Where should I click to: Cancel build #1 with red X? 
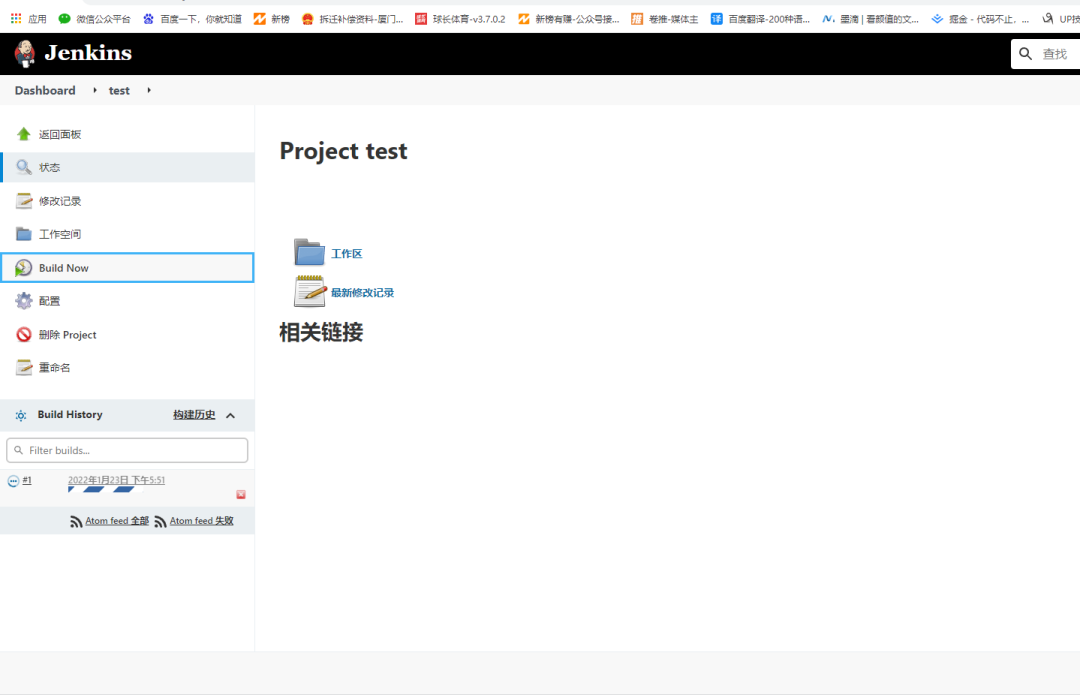(x=241, y=495)
